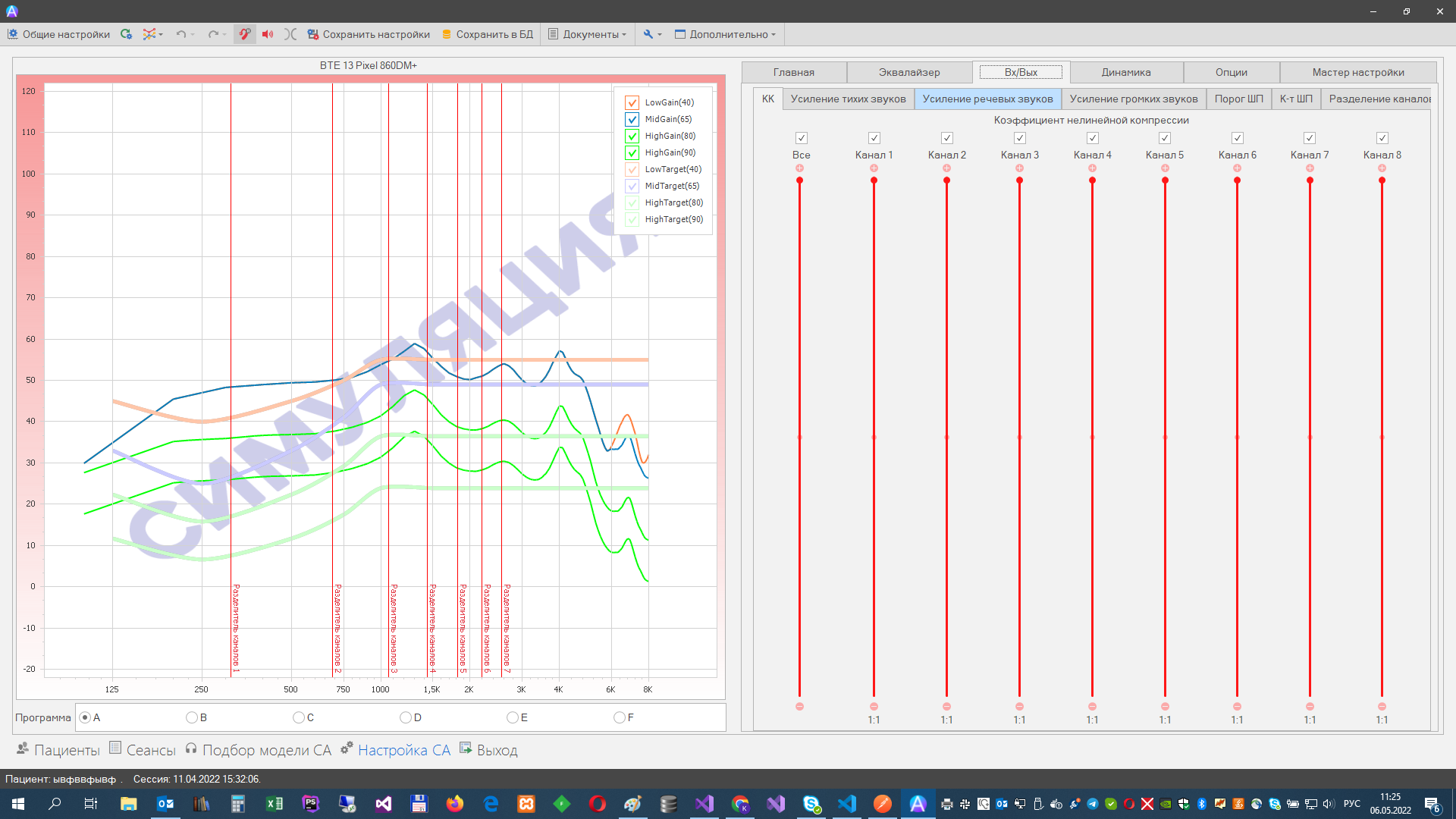The image size is (1456, 819).
Task: Uncheck the MidGain(65) legend checkbox
Action: (632, 119)
